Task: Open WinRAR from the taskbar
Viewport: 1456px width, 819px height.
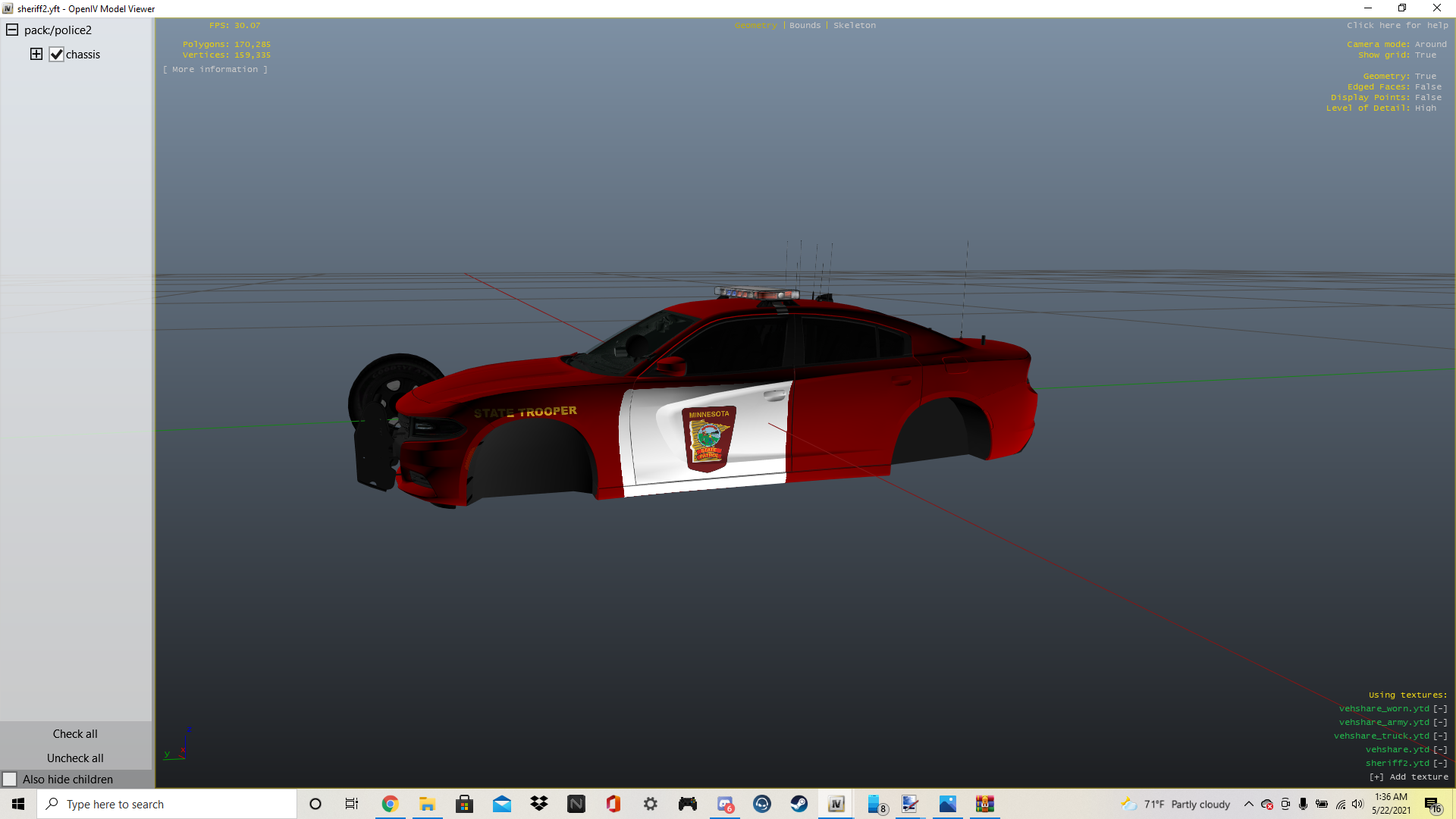Action: (x=984, y=804)
